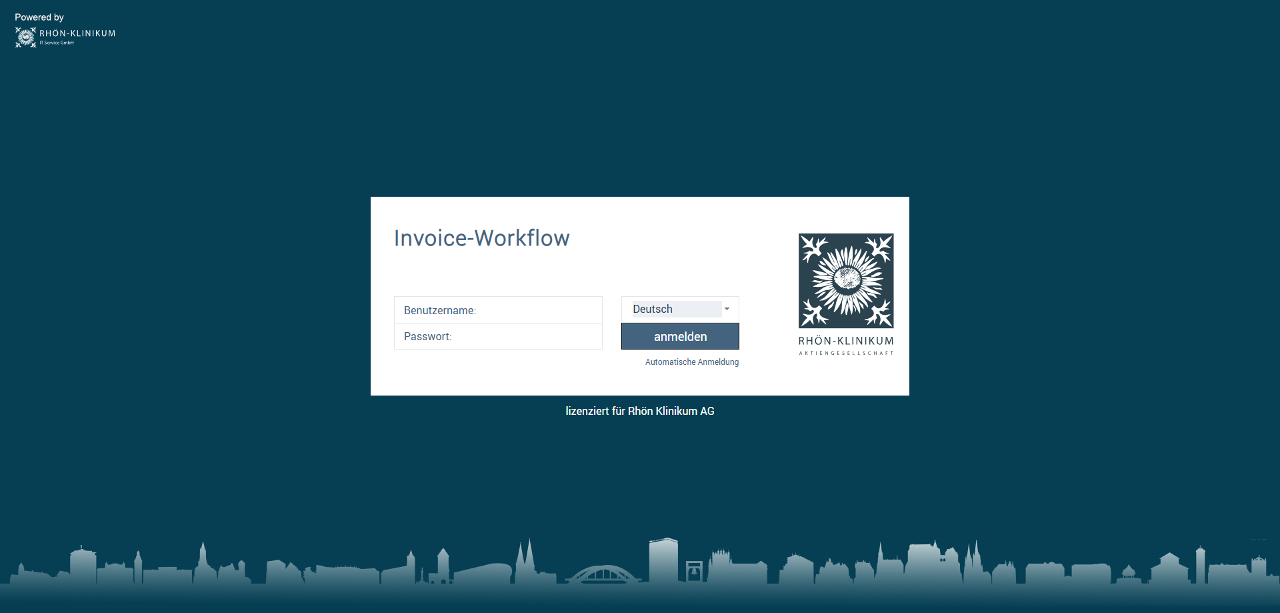Click the RHÖN-KLINIKUM Aktiengesellschaft wordmark under emblem
The image size is (1280, 613).
click(846, 346)
